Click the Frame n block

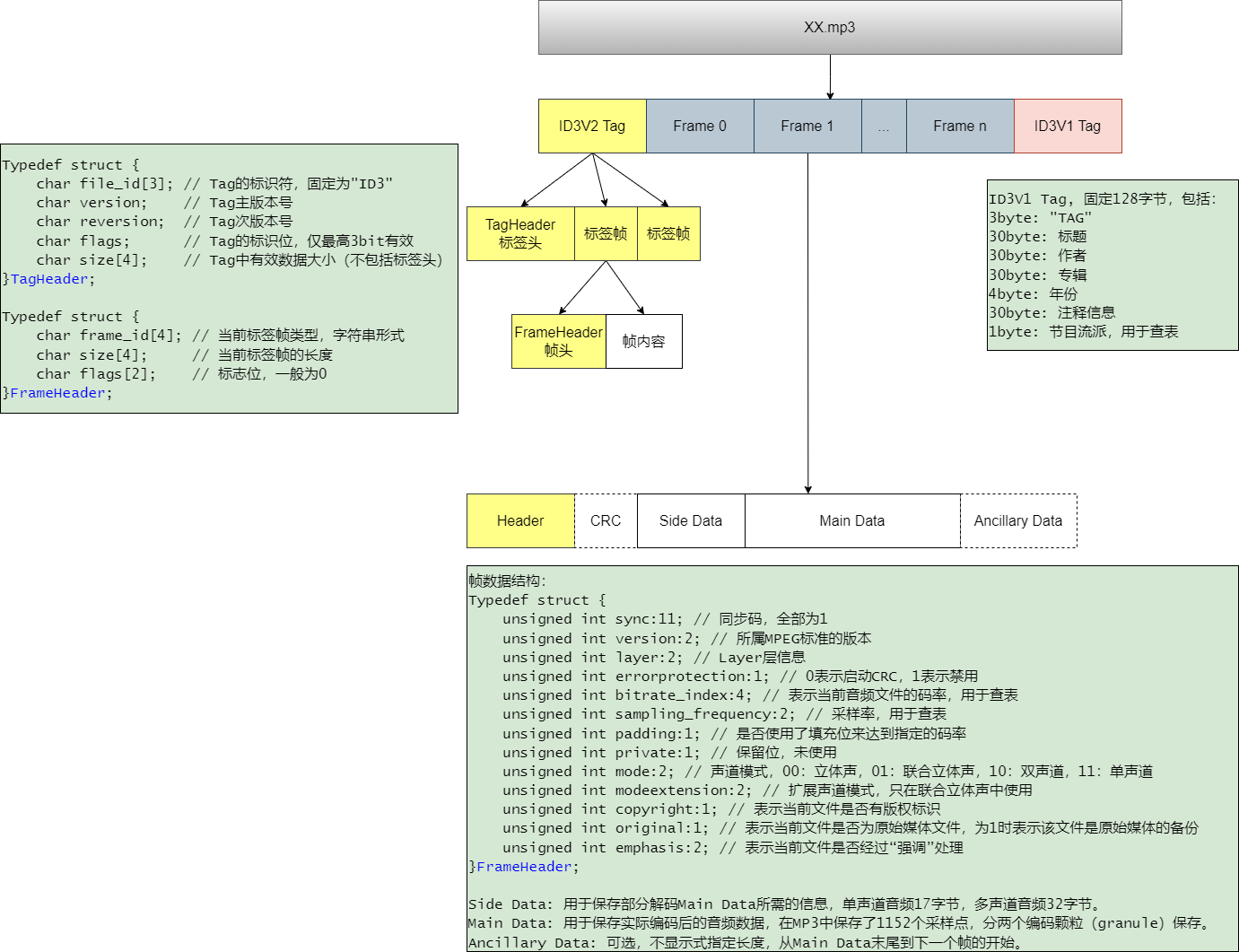pos(960,126)
